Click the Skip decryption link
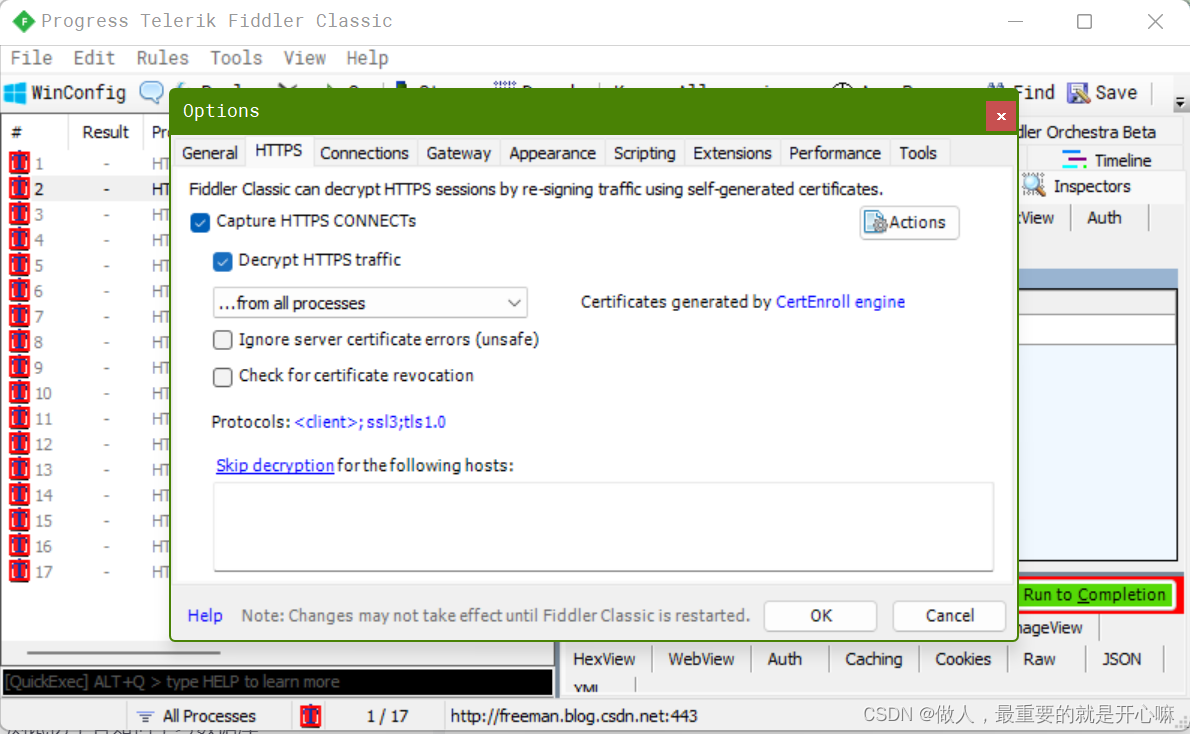Image resolution: width=1190 pixels, height=734 pixels. [x=275, y=465]
